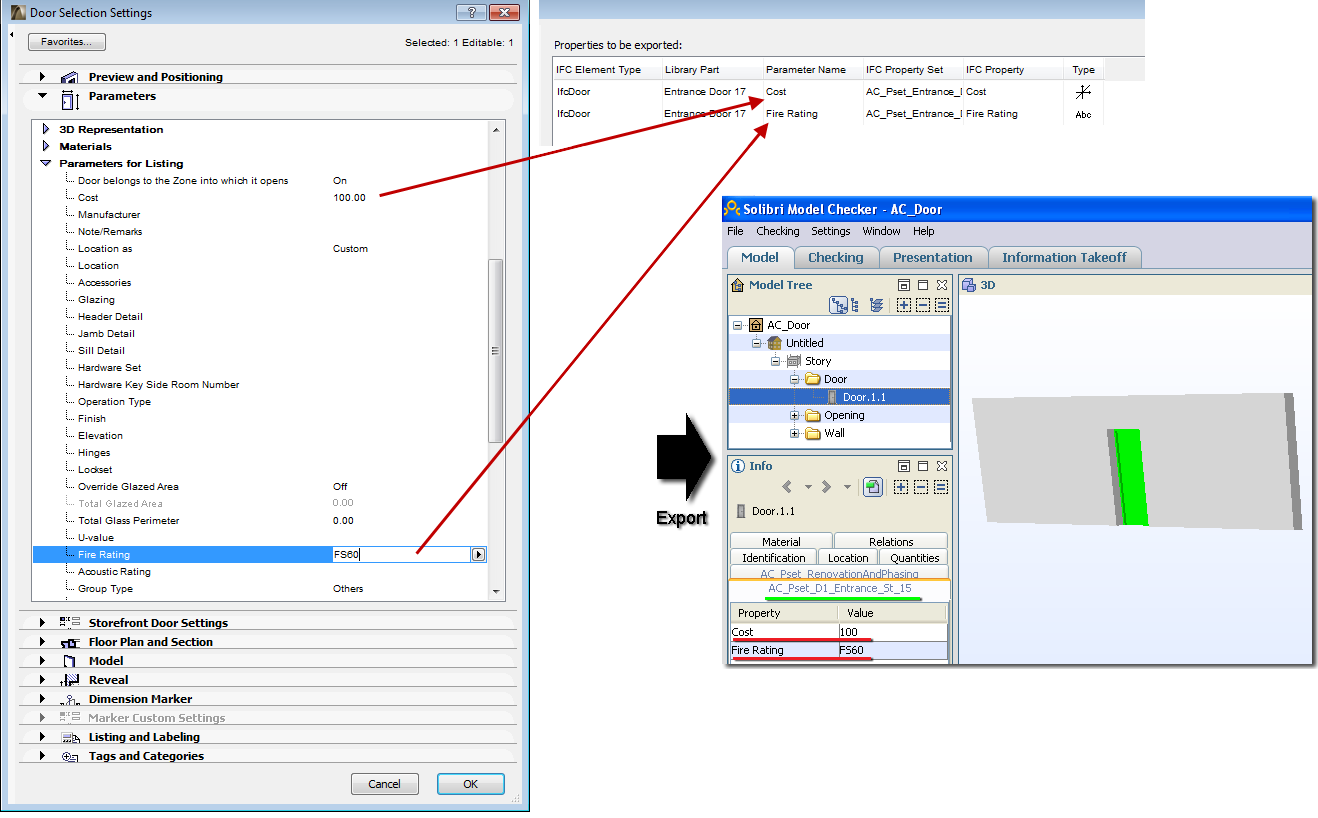
Task: Toggle the Override Glazed Area Off value
Action: click(x=340, y=487)
